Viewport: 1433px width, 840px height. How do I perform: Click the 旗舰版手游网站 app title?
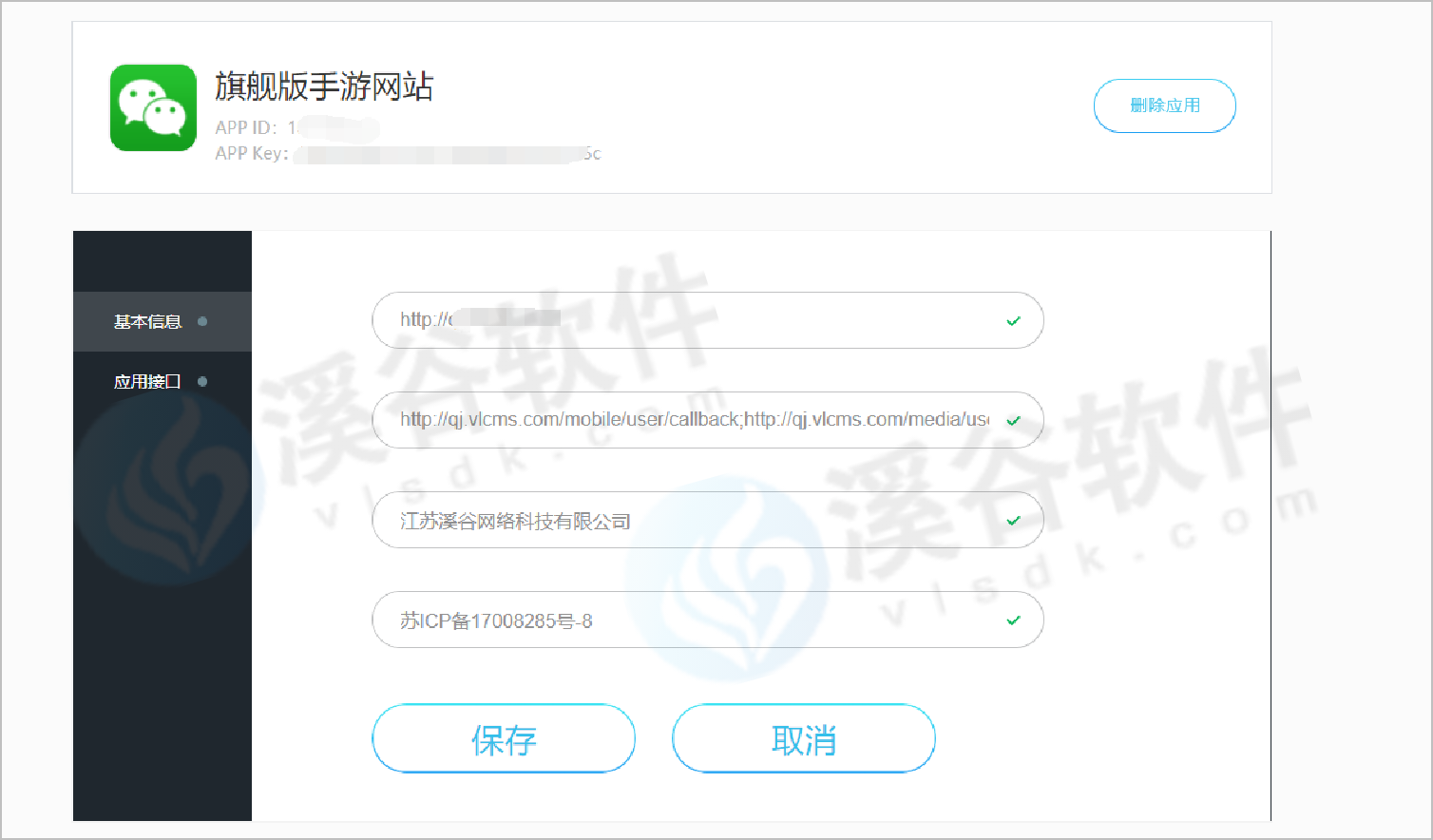(324, 86)
